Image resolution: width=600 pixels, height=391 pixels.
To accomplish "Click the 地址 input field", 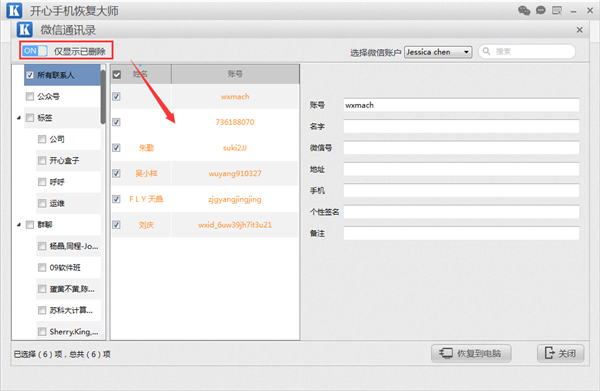I will point(461,169).
